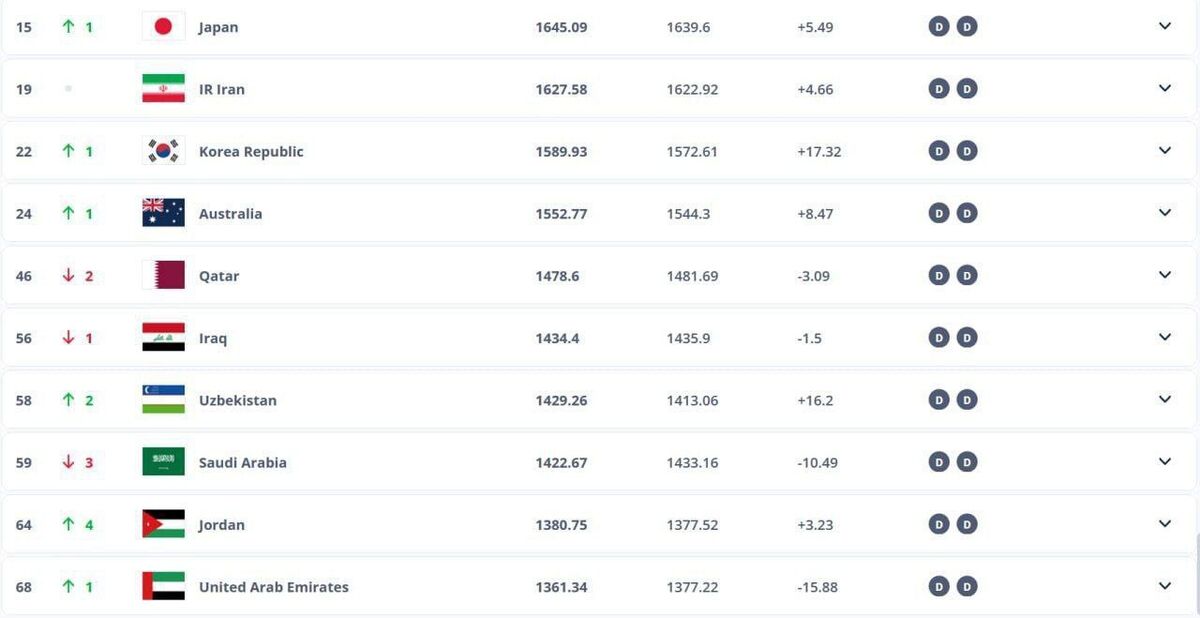Open the Iraq team name link

[213, 338]
